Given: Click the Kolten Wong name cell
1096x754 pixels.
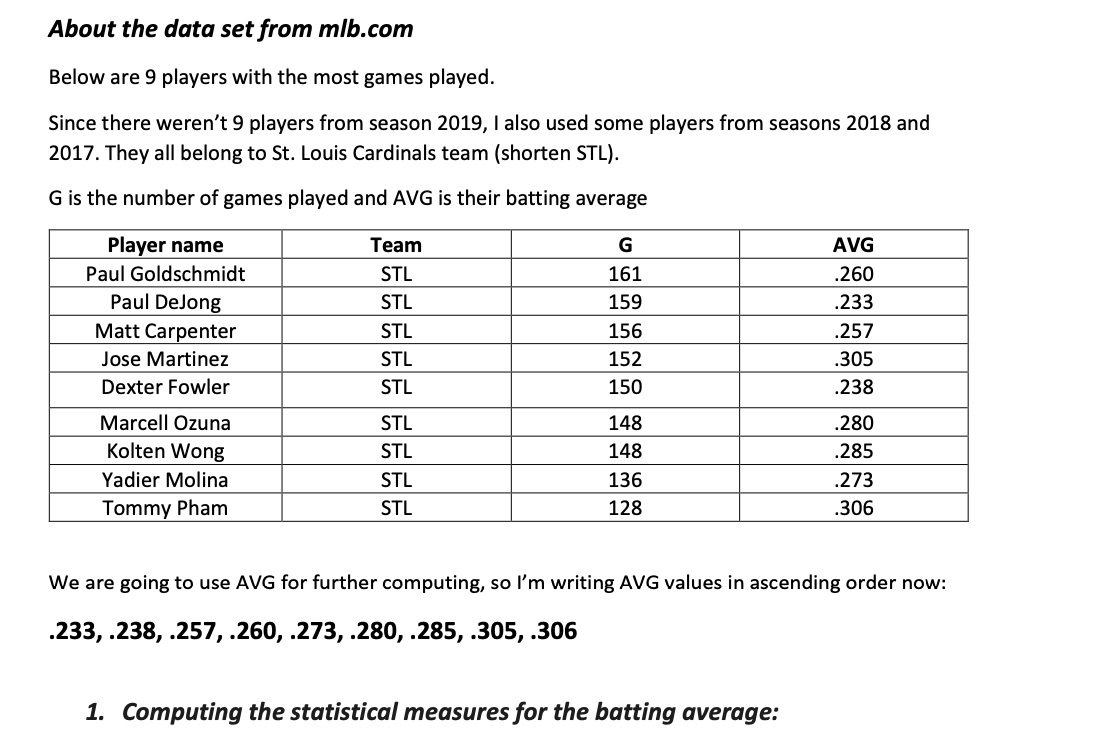Looking at the screenshot, I should (165, 451).
